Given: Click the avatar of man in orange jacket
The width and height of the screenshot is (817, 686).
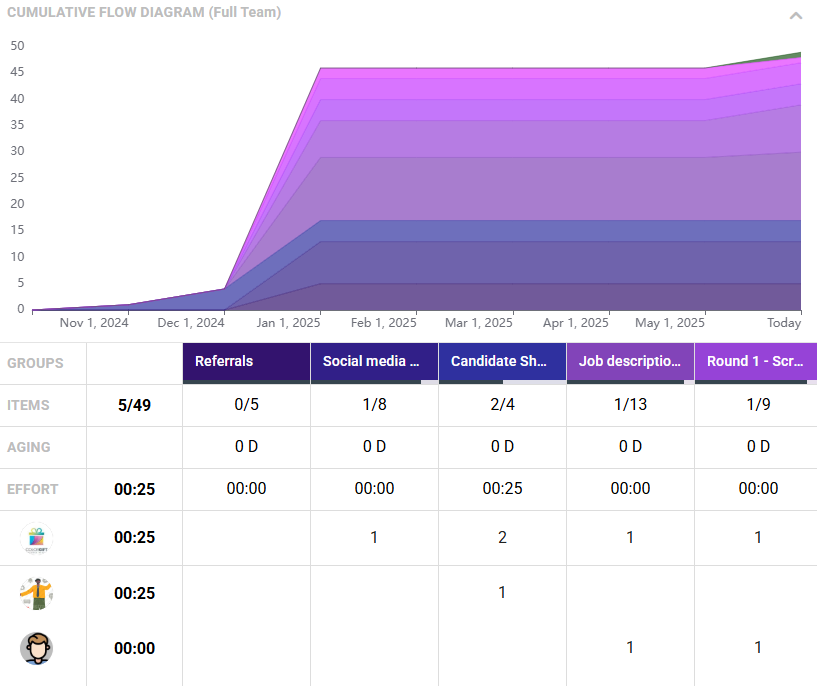Looking at the screenshot, I should pyautogui.click(x=37, y=593).
